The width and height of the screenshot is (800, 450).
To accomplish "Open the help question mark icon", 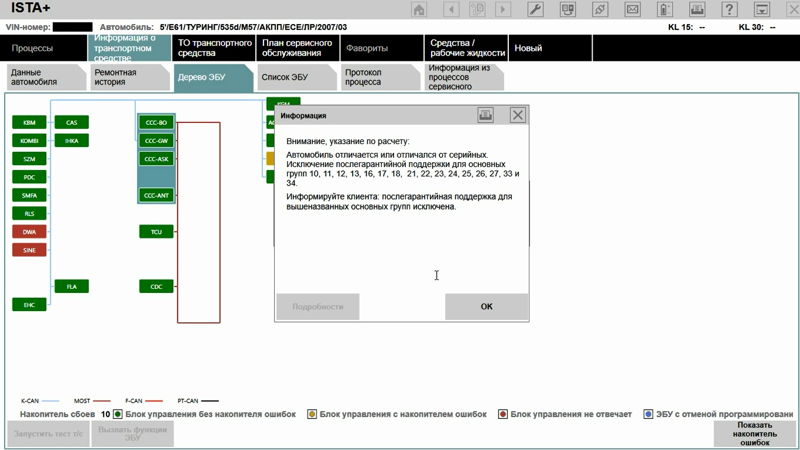I will point(731,10).
